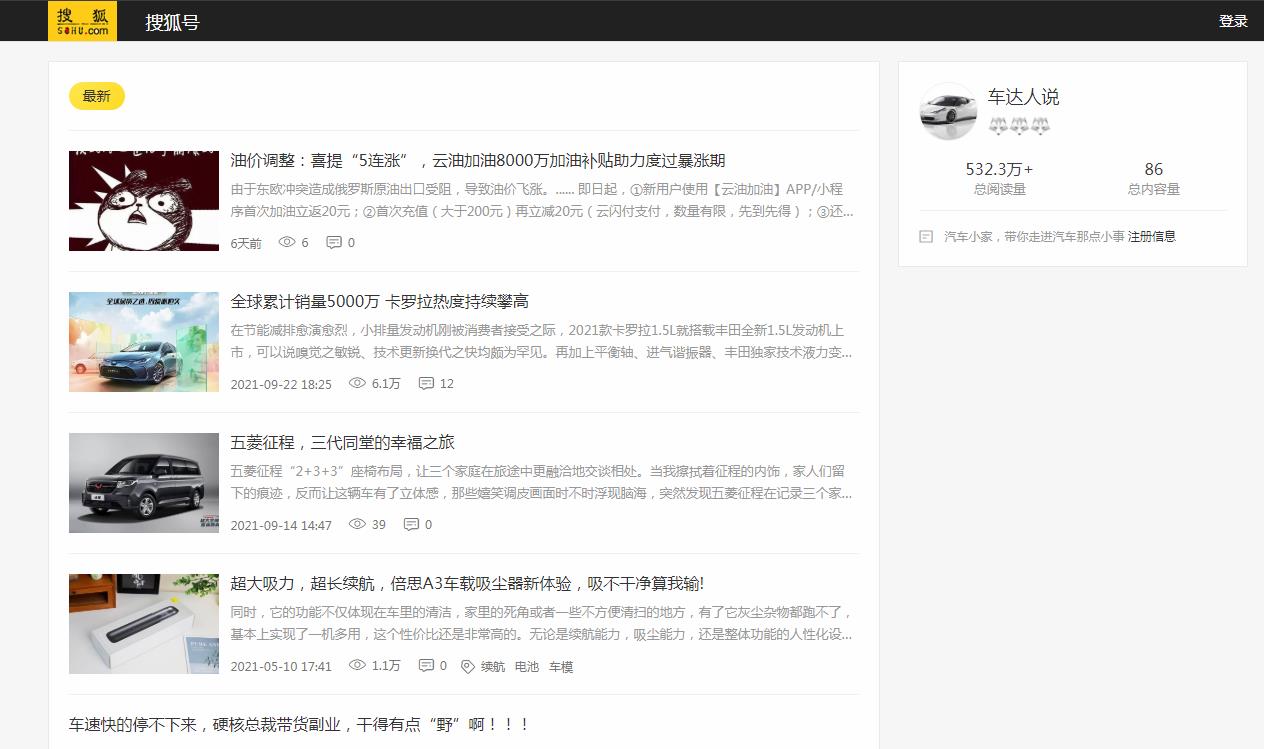Click the 油价调整 article summary text

pos(542,200)
